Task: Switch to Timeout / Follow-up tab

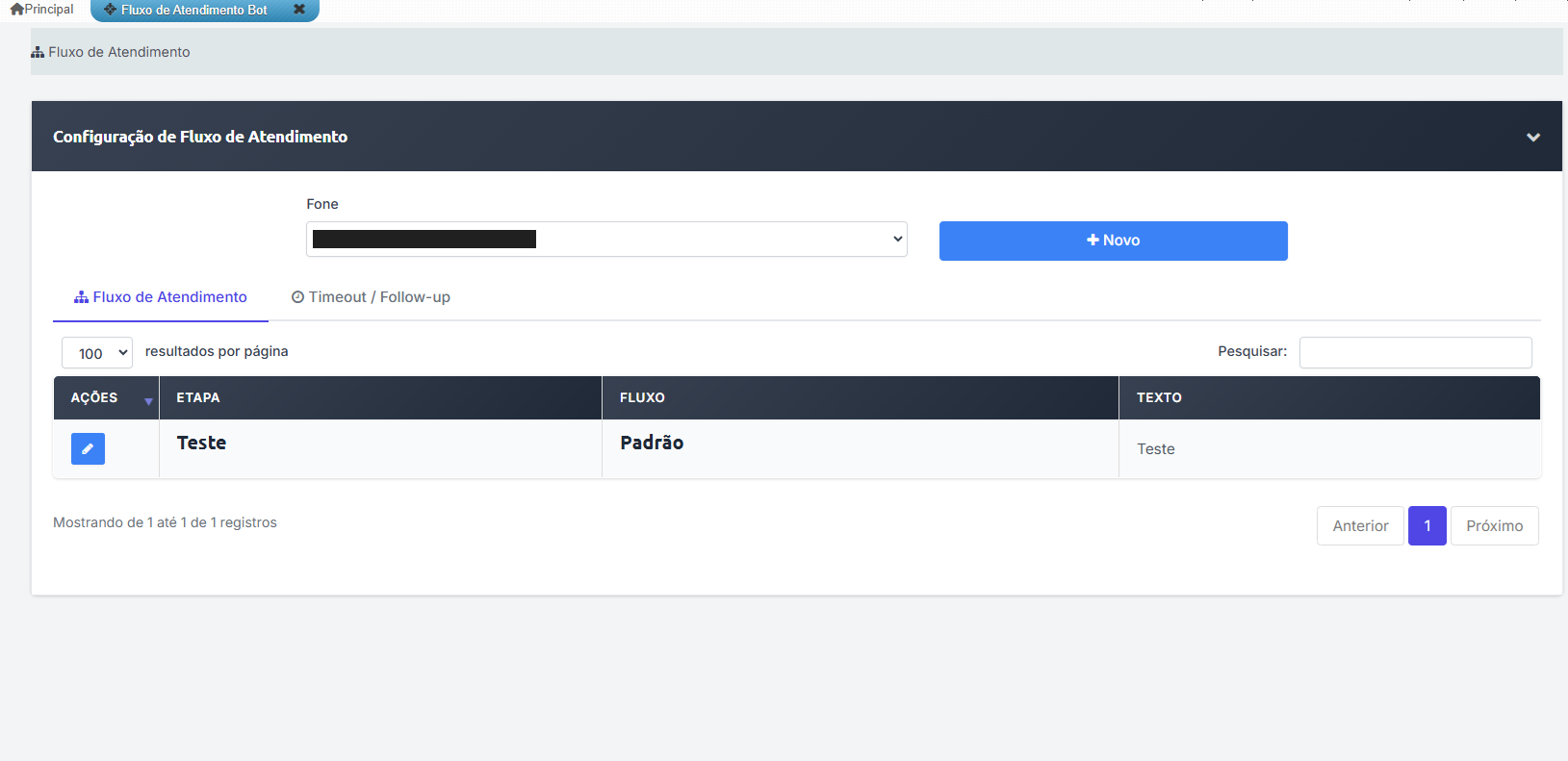Action: coord(371,297)
